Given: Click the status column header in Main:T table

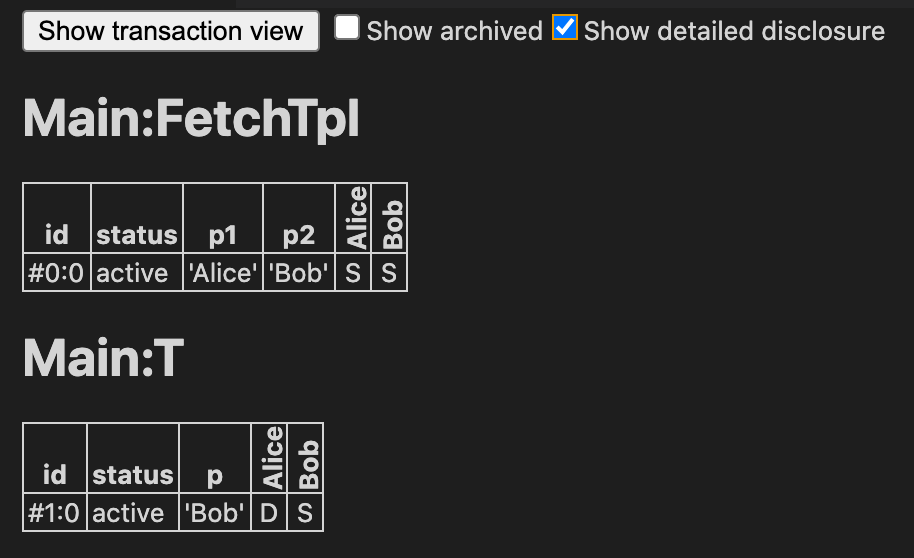Looking at the screenshot, I should point(133,475).
